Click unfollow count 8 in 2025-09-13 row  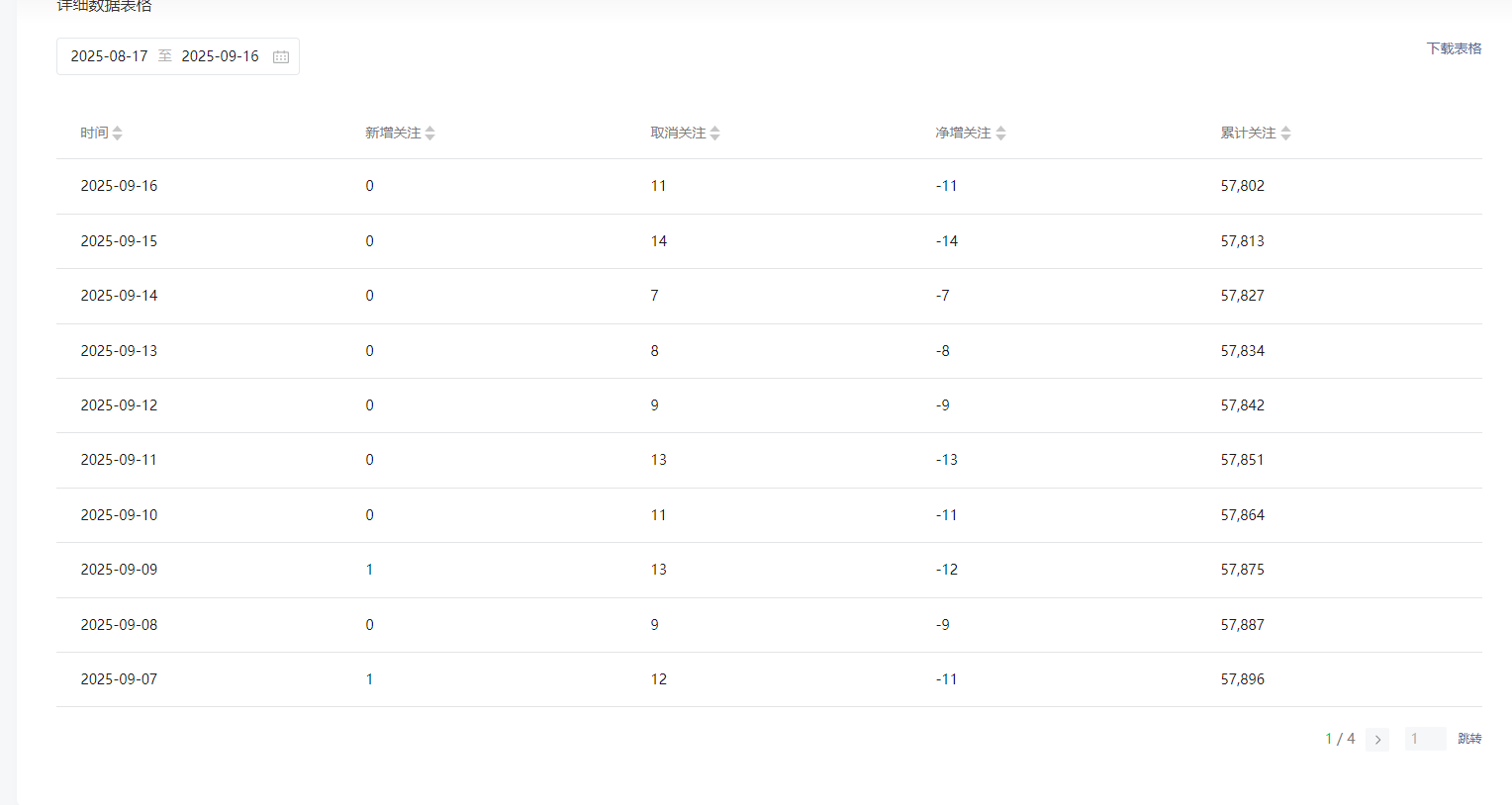pyautogui.click(x=654, y=351)
